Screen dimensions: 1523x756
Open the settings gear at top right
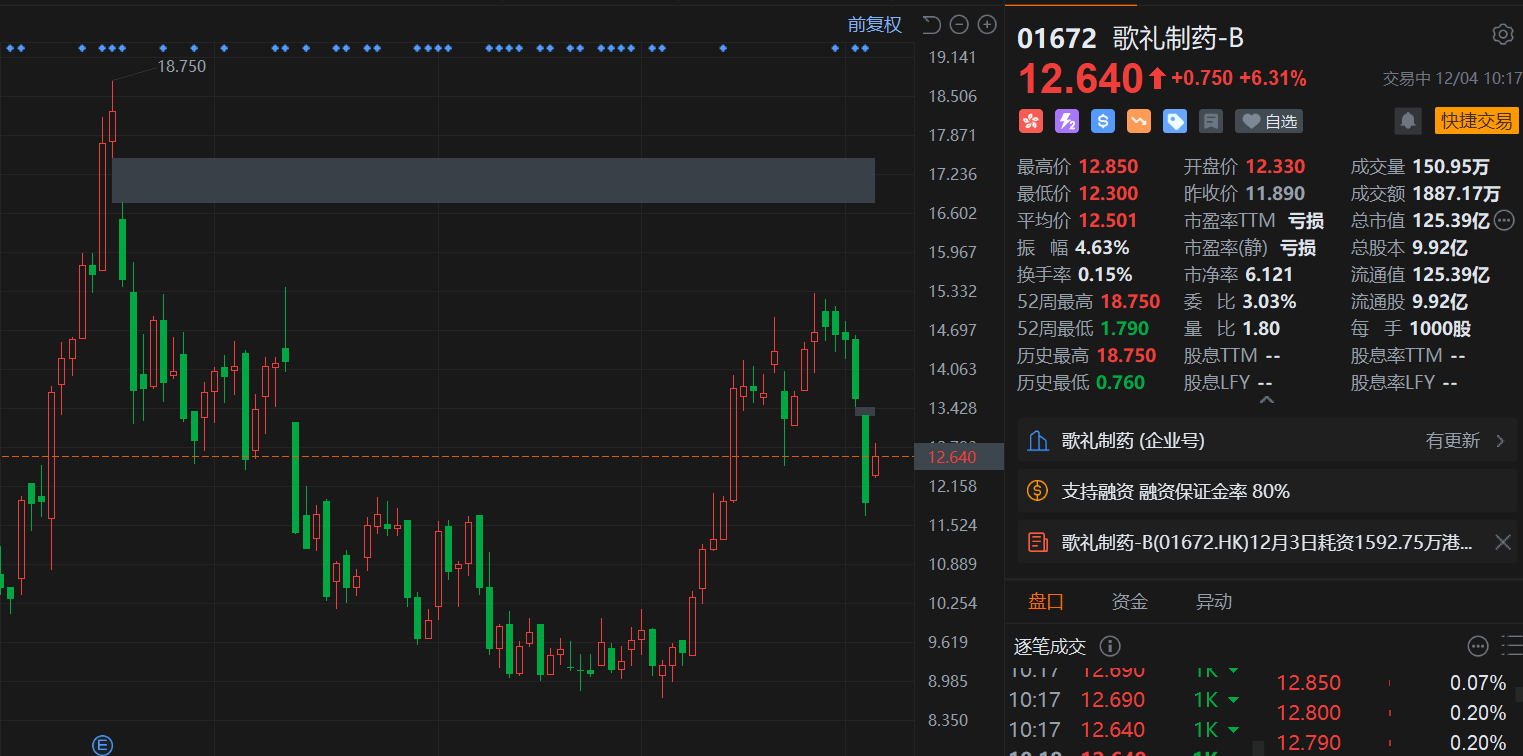click(x=1502, y=33)
